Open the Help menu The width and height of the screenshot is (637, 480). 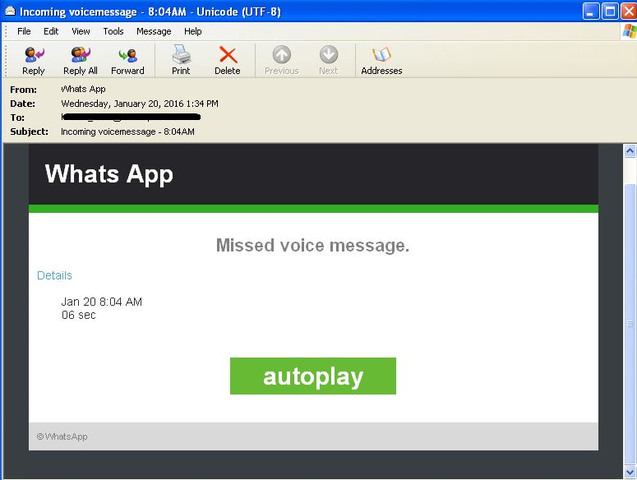pyautogui.click(x=193, y=31)
